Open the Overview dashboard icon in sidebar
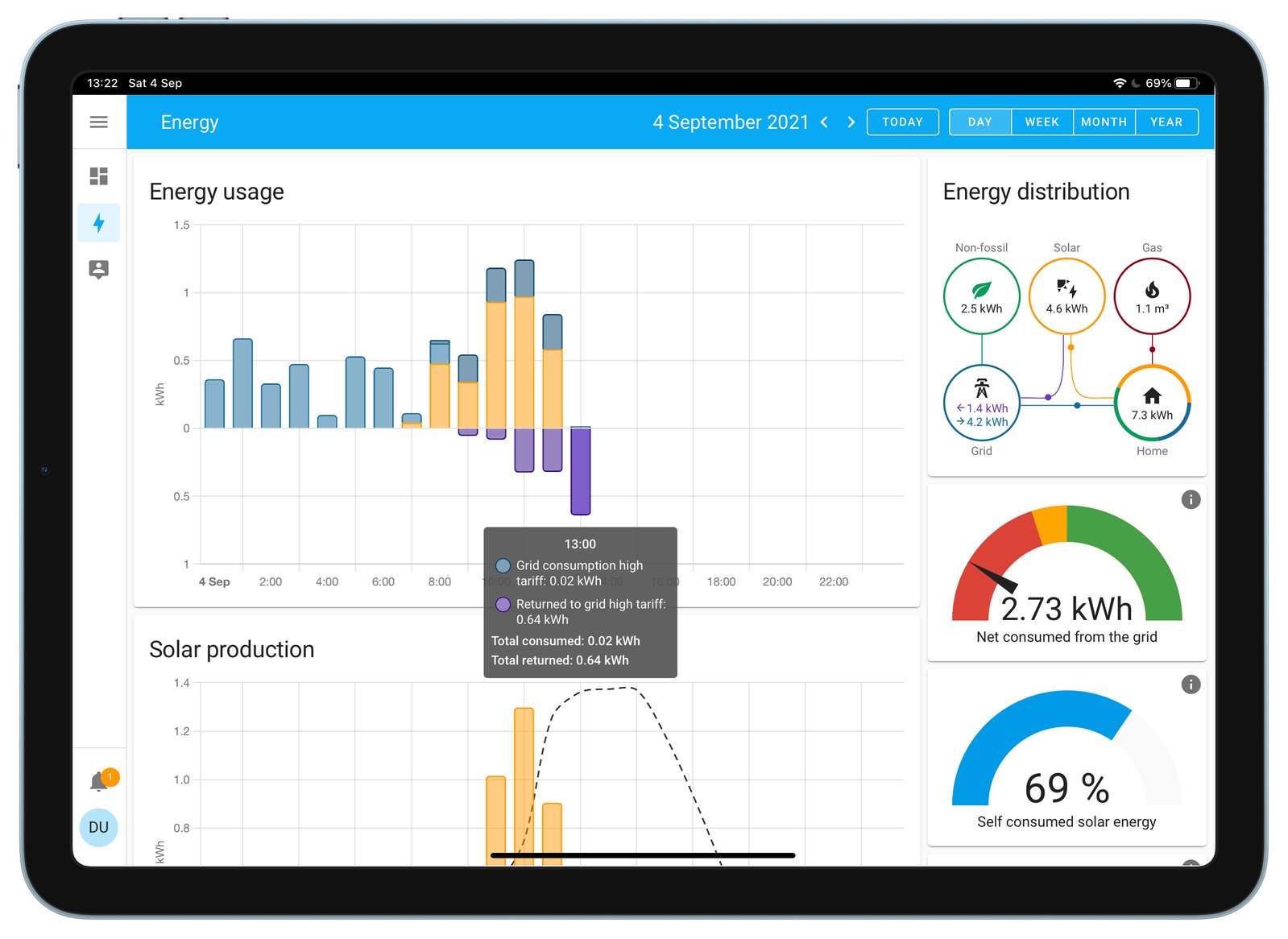The height and width of the screenshot is (939, 1288). tap(98, 176)
